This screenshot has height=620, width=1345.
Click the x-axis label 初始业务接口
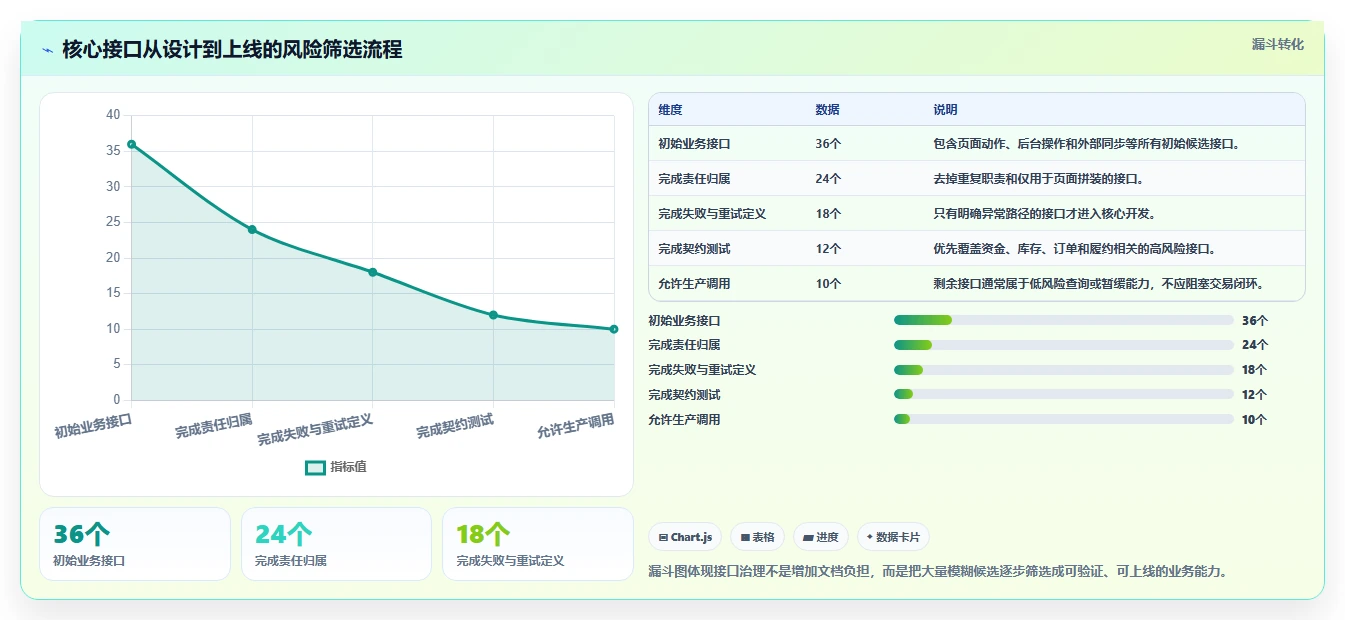click(x=93, y=427)
